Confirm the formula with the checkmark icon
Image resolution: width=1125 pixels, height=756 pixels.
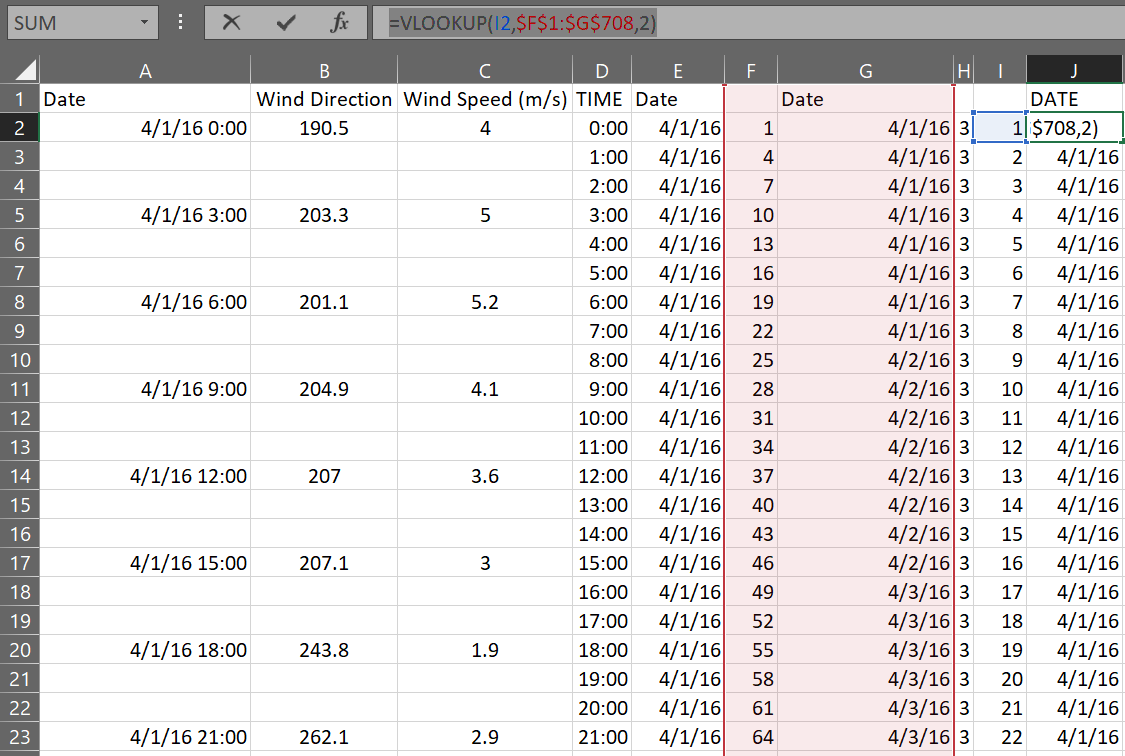(286, 23)
